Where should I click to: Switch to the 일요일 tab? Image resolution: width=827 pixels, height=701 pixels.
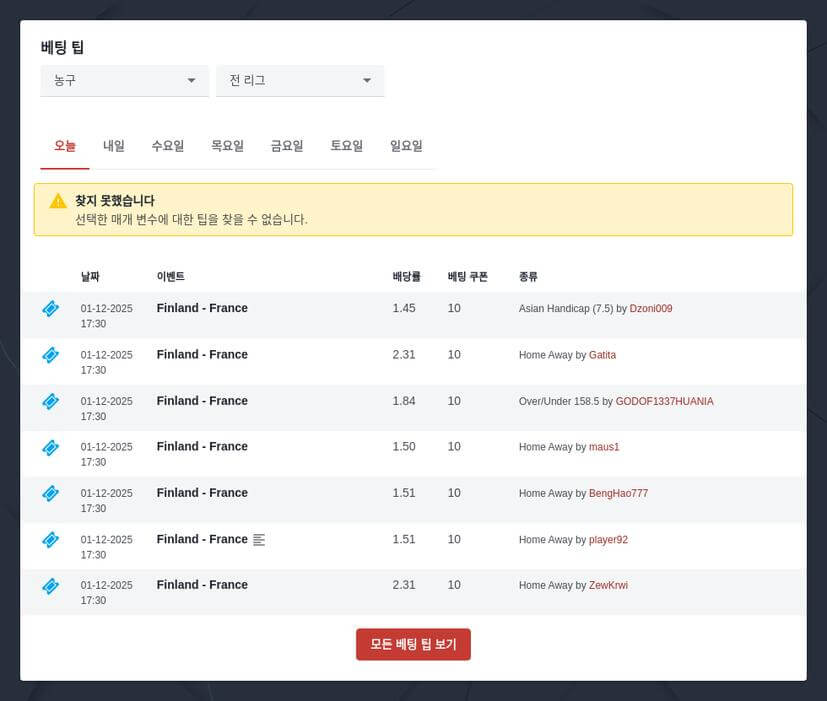(407, 145)
